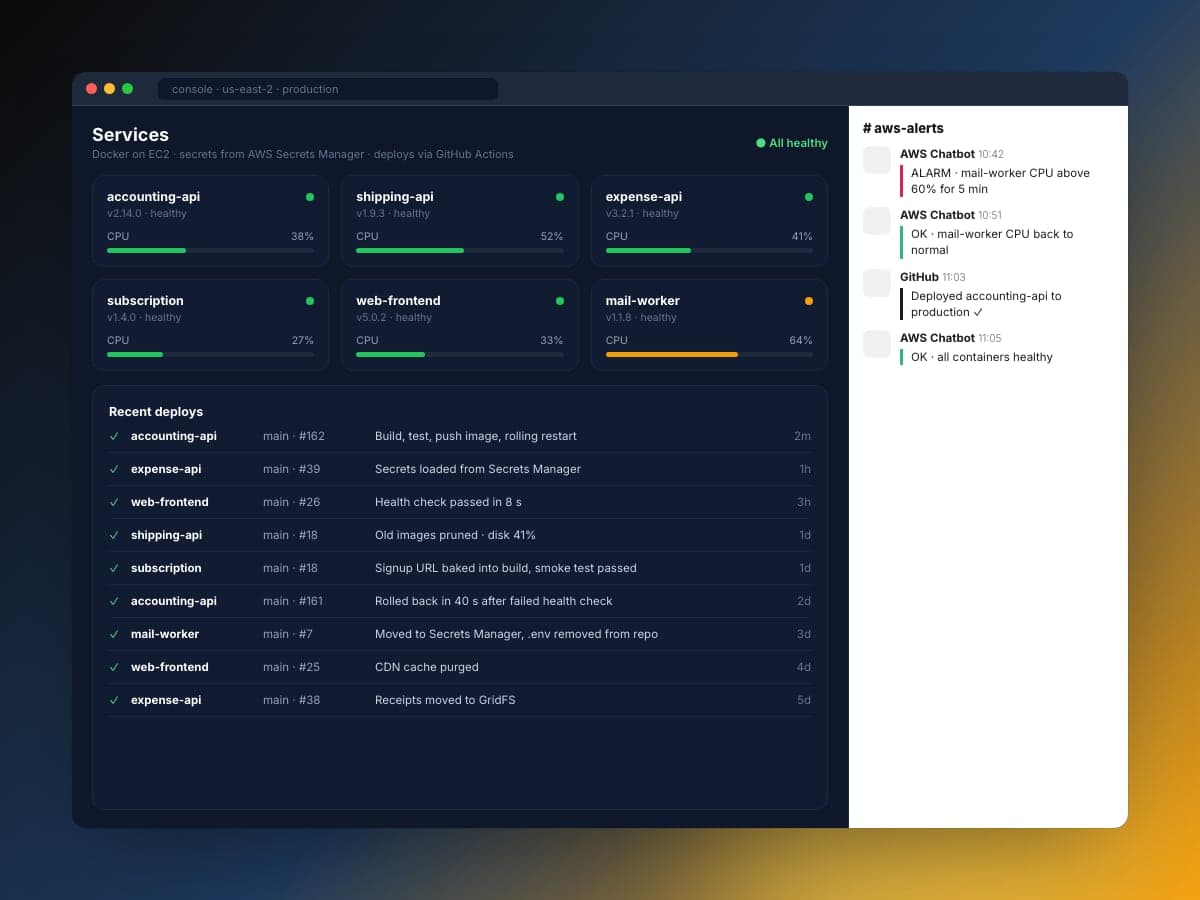1200x900 pixels.
Task: Select 'Health check passed in 8 s' text
Action: coord(448,502)
